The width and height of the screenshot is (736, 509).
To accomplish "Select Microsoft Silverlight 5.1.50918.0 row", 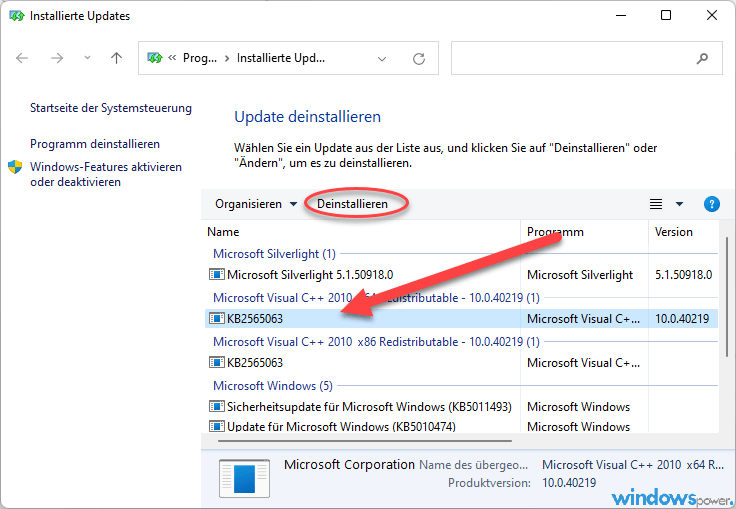I will (462, 275).
